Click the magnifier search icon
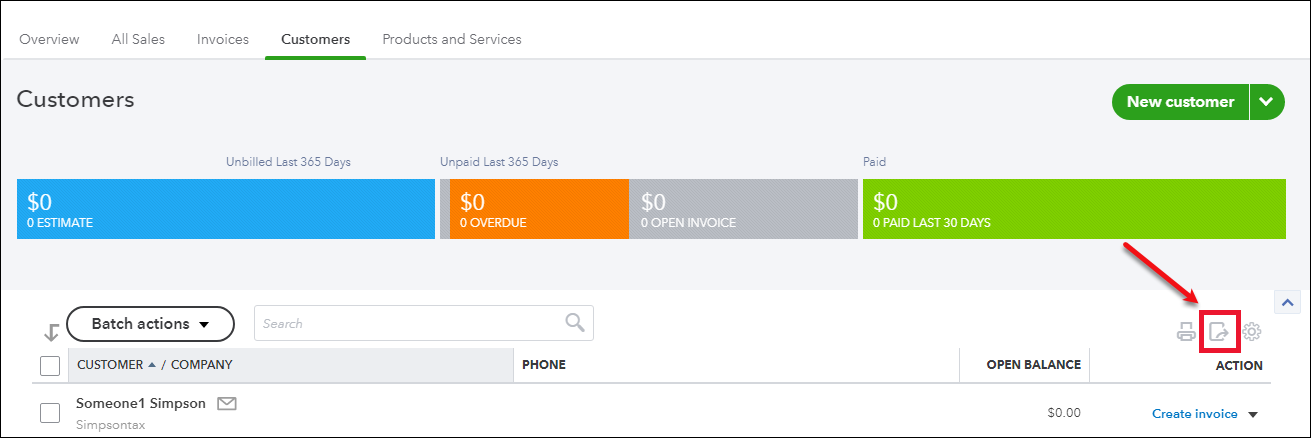This screenshot has height=438, width=1311. tap(575, 323)
